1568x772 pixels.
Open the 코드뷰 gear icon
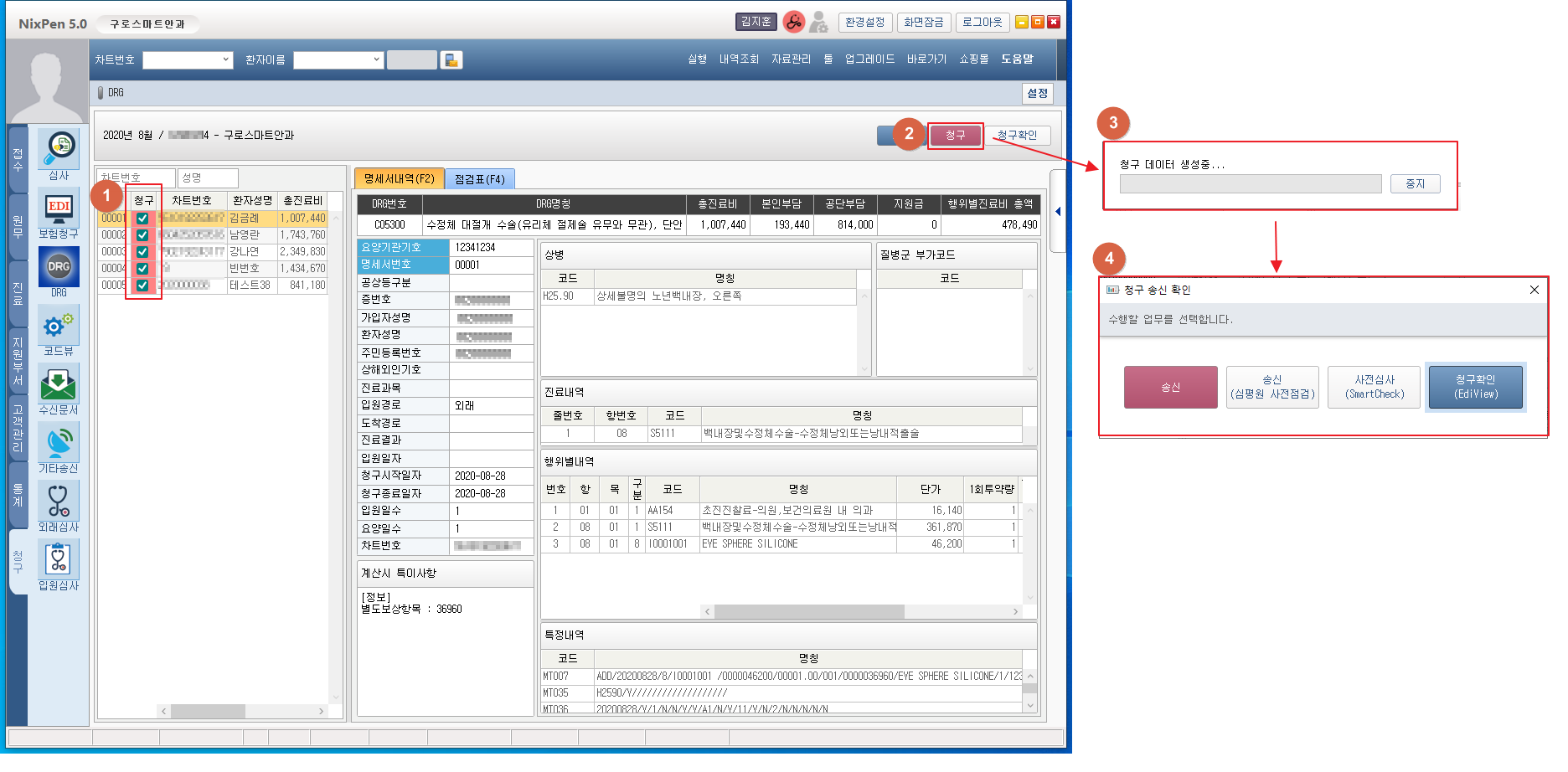(59, 325)
